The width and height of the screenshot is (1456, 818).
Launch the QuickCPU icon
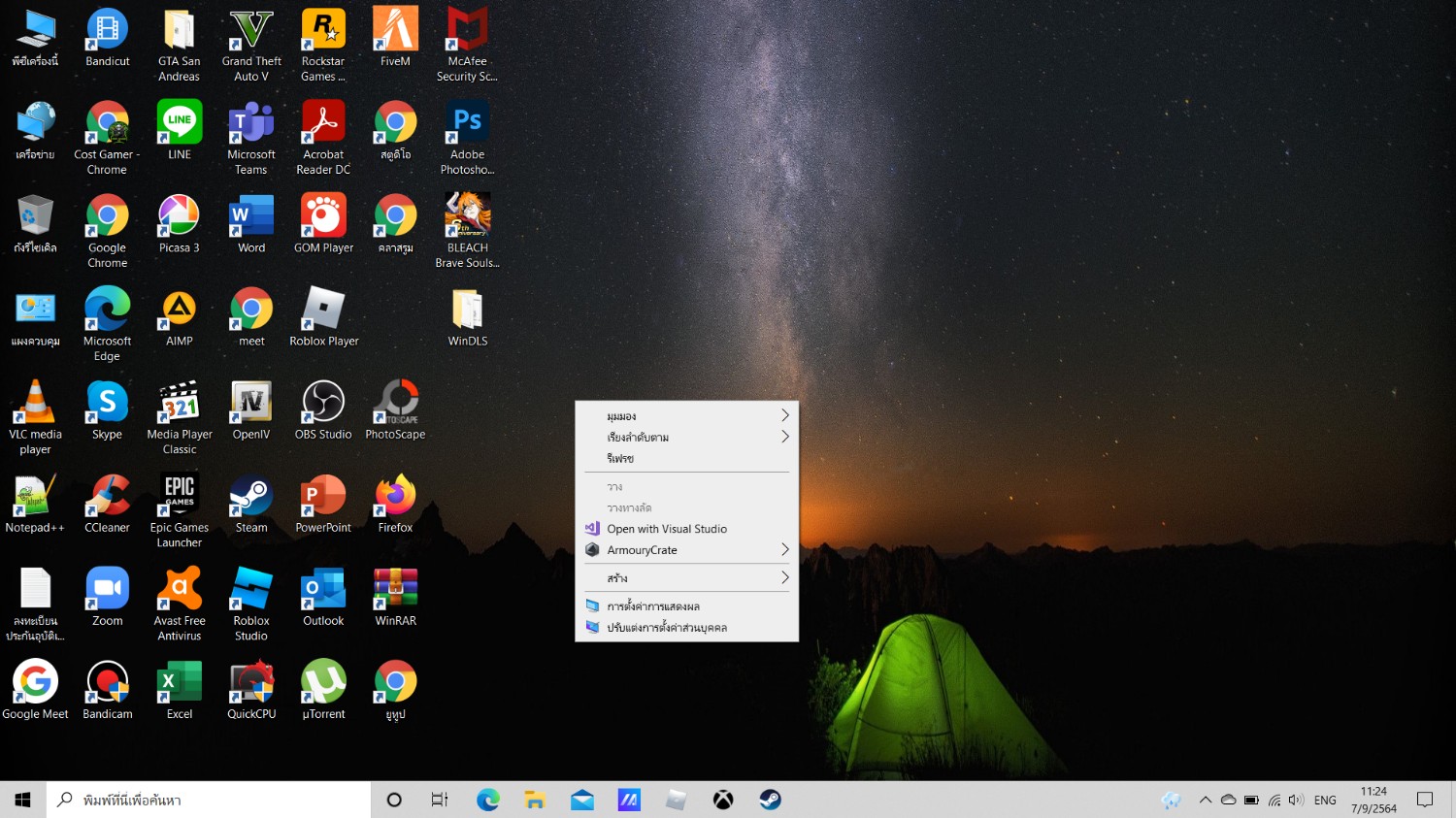pyautogui.click(x=251, y=690)
